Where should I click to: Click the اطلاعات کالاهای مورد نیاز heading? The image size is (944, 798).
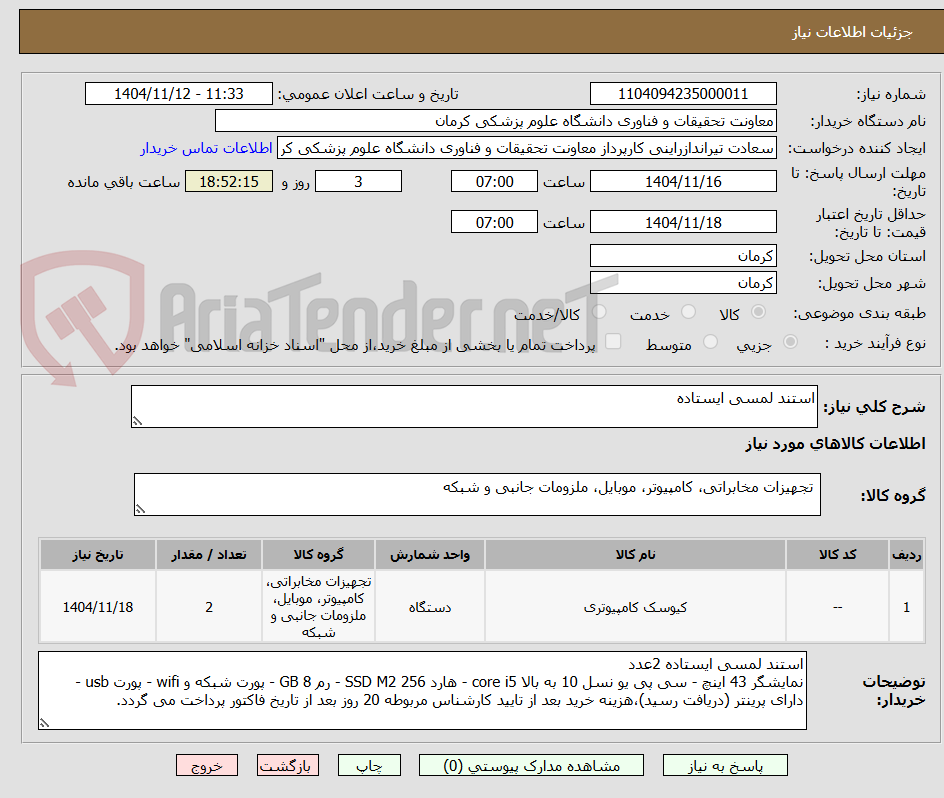(x=835, y=444)
